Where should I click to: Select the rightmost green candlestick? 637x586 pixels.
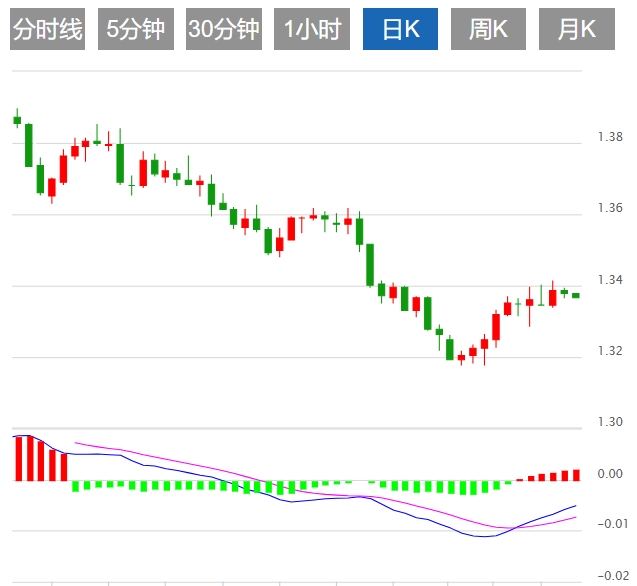[576, 295]
